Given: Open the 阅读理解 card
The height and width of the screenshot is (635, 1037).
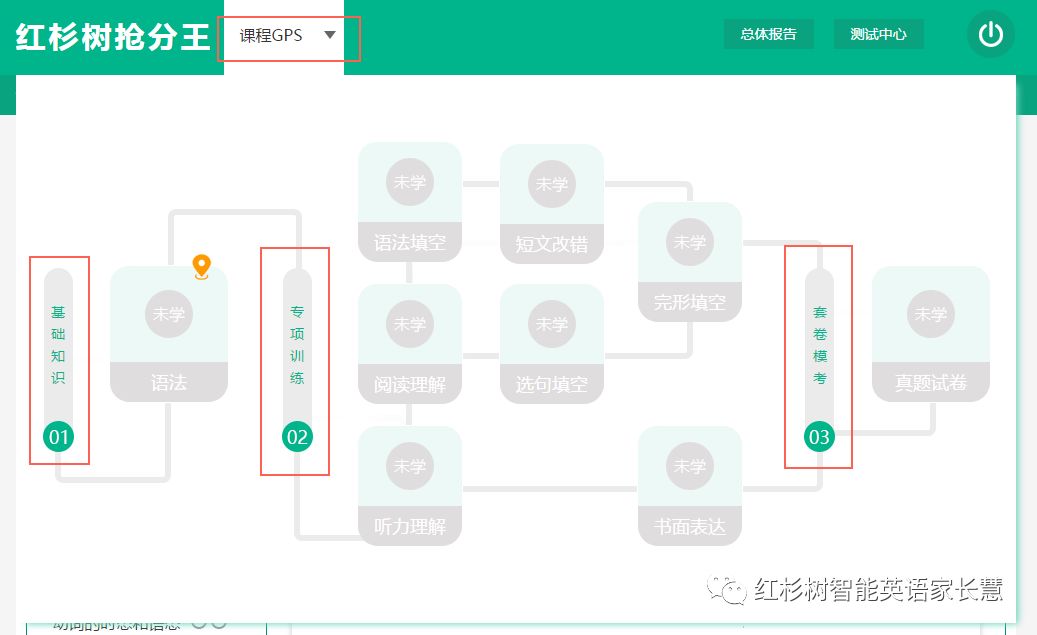Looking at the screenshot, I should pos(409,344).
